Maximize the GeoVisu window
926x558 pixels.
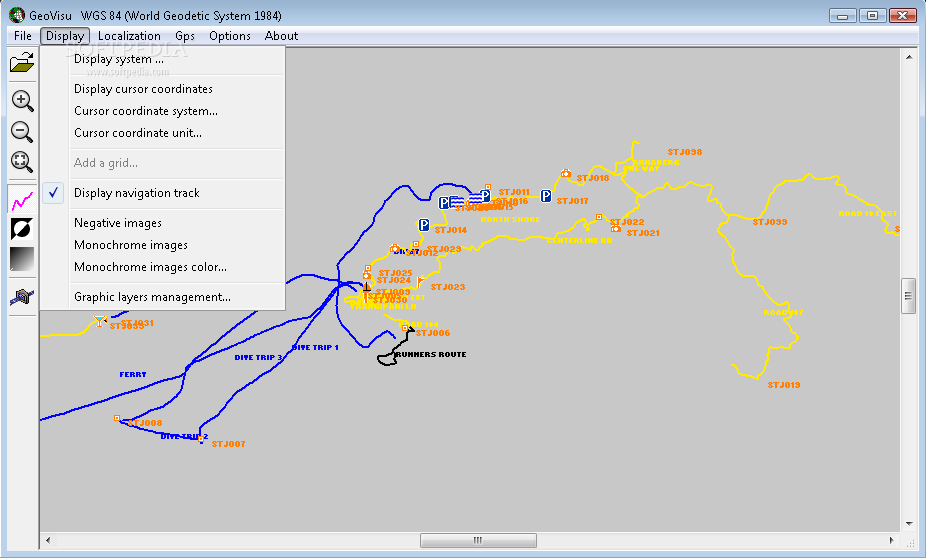pyautogui.click(x=872, y=16)
